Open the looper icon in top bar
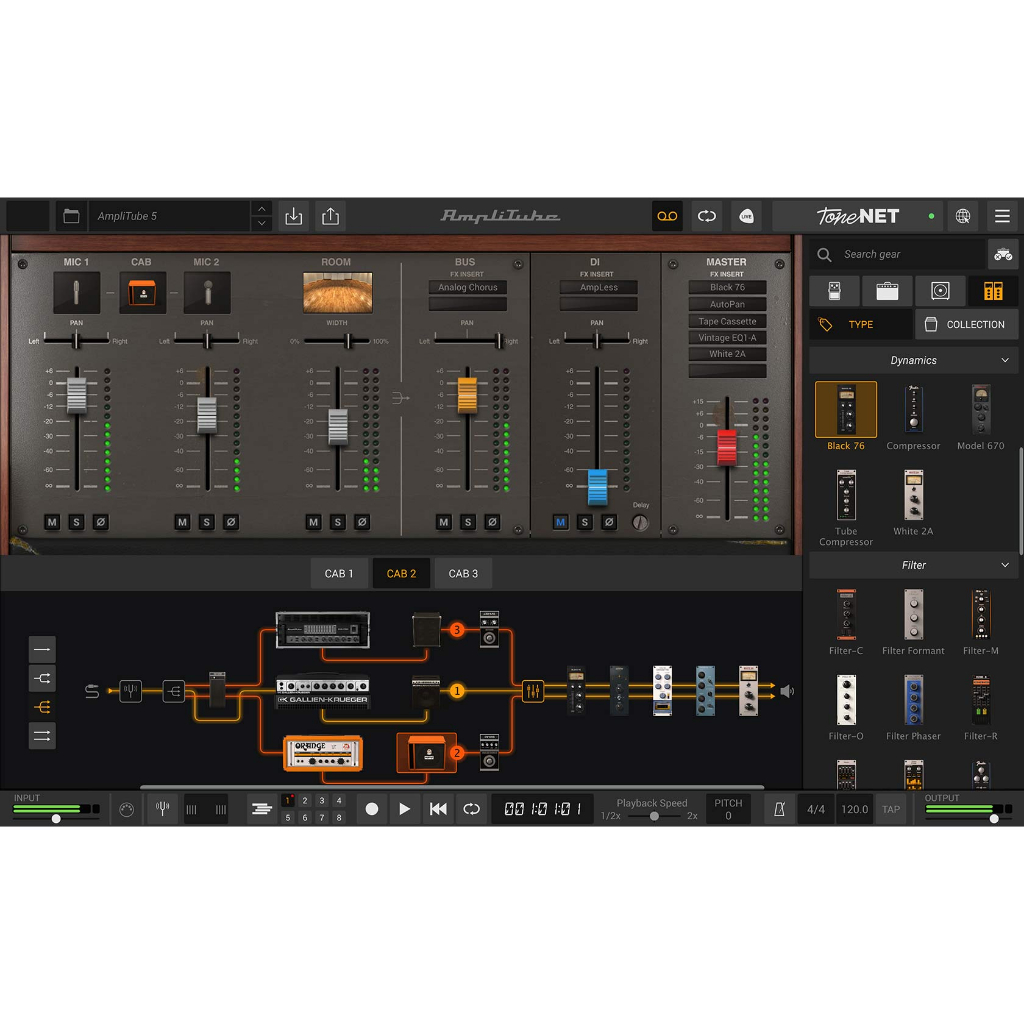 (707, 216)
